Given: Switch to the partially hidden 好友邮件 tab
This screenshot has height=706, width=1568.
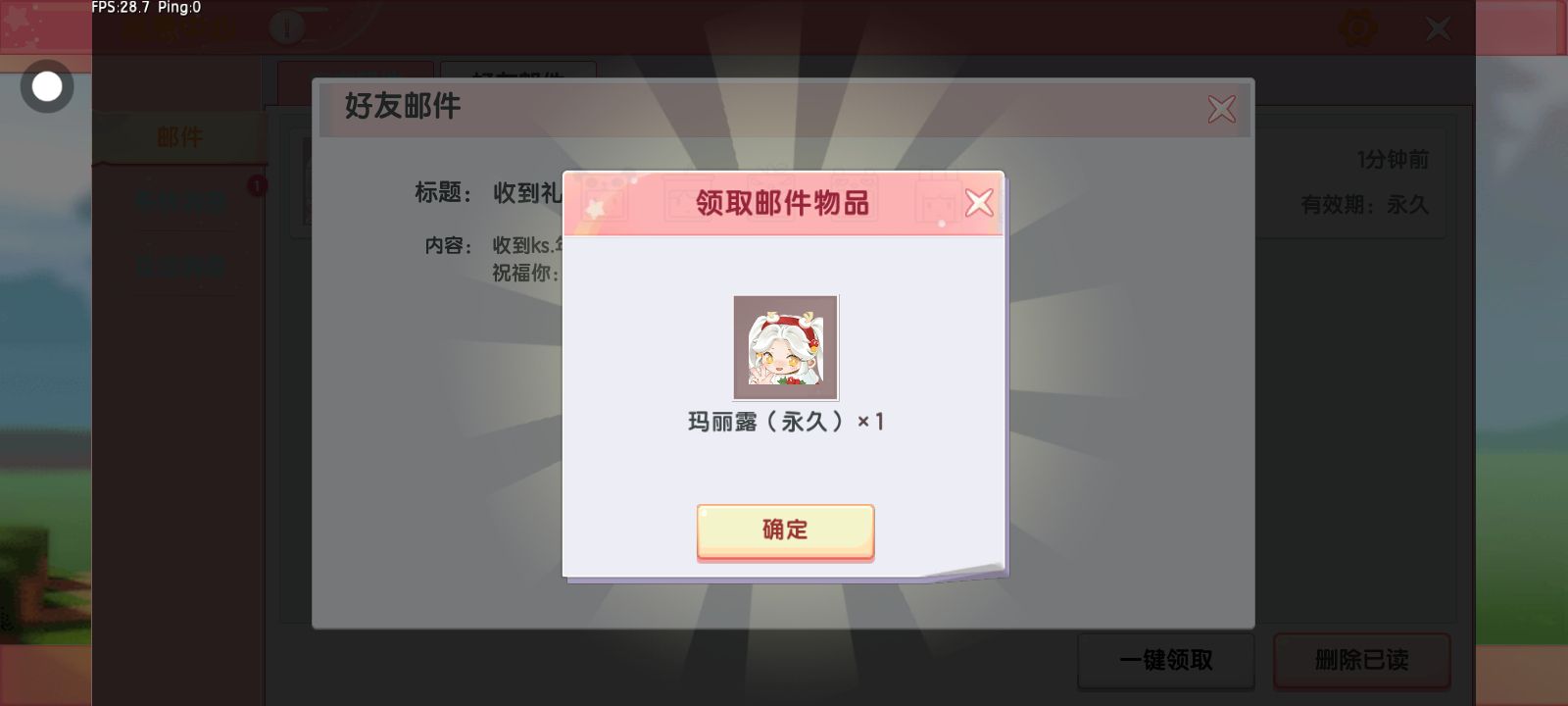Looking at the screenshot, I should click(x=518, y=71).
